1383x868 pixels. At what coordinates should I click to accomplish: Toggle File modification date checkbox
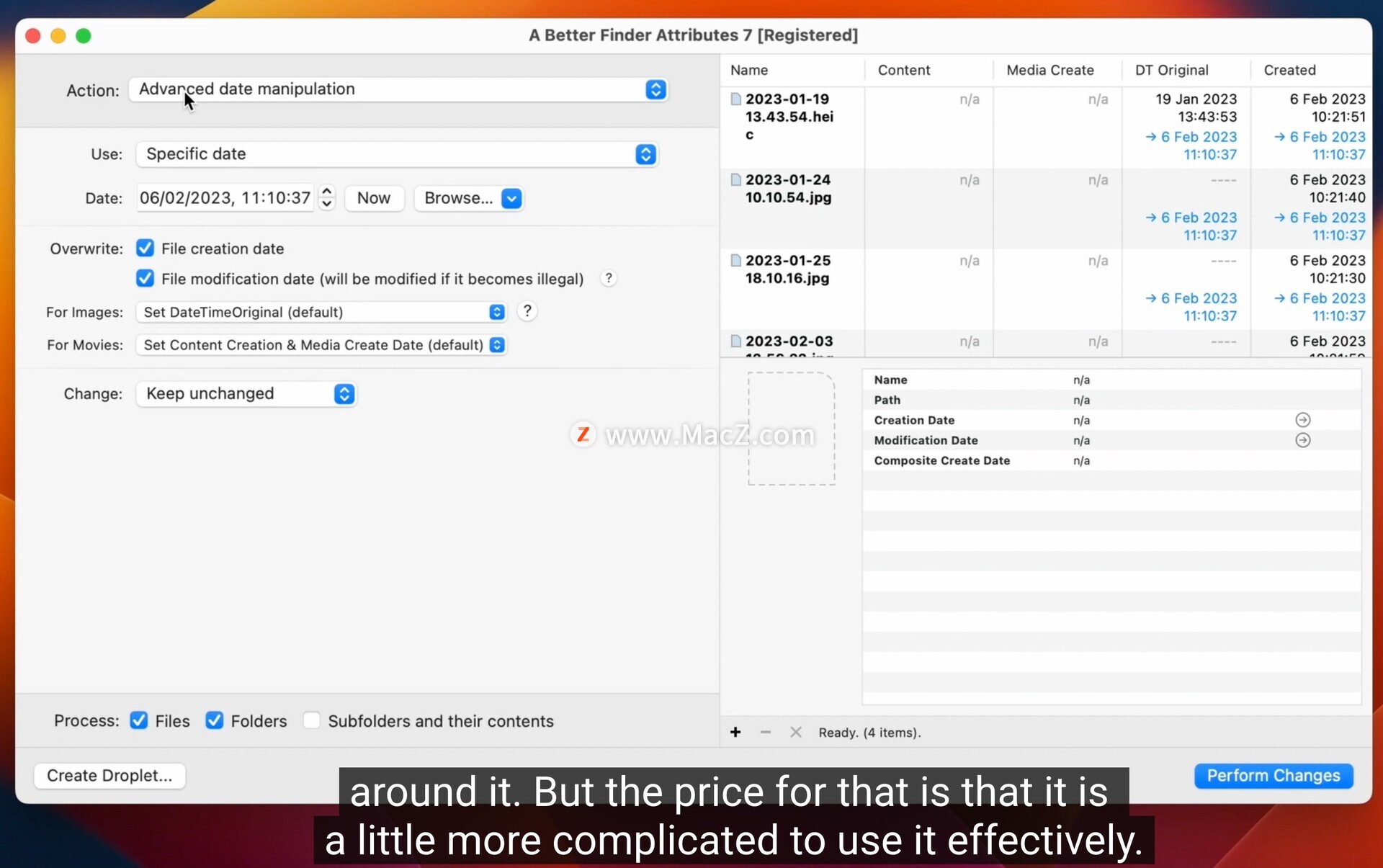click(145, 279)
